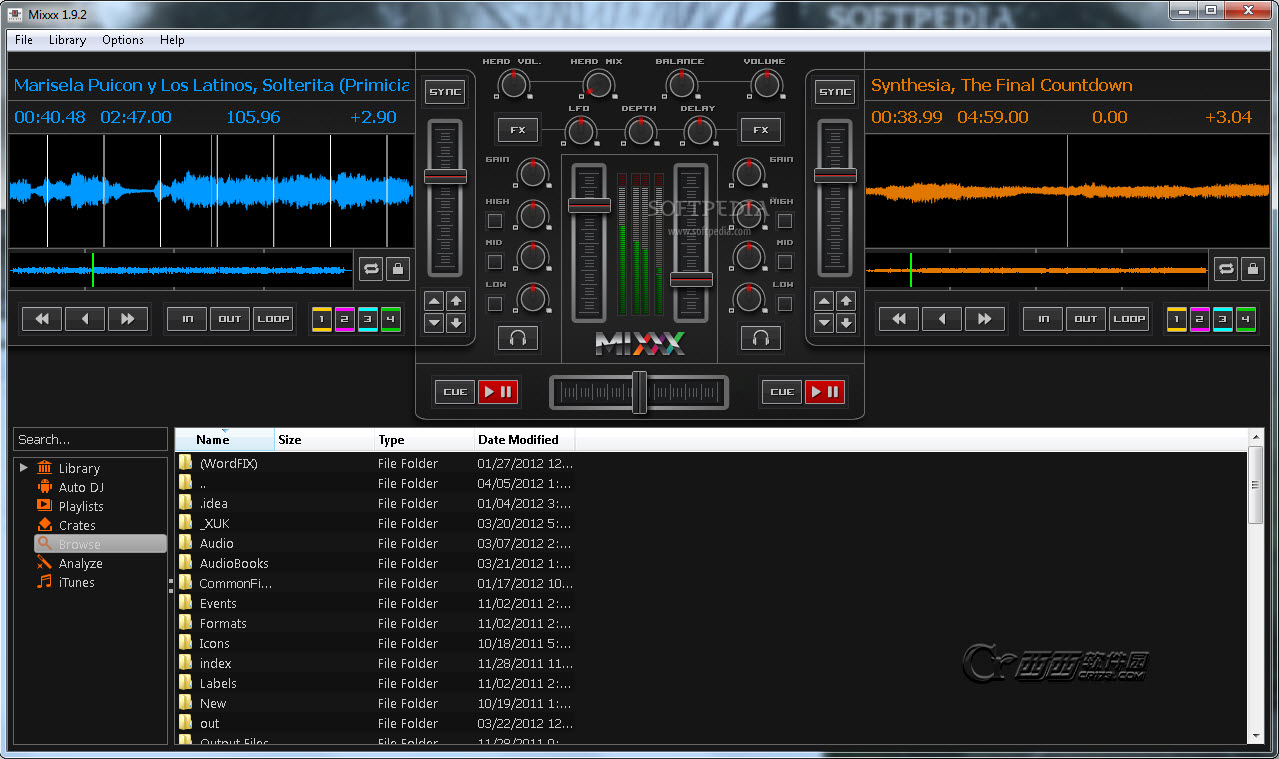Sort by the Date Modified column header
This screenshot has height=759, width=1279.
pyautogui.click(x=518, y=440)
